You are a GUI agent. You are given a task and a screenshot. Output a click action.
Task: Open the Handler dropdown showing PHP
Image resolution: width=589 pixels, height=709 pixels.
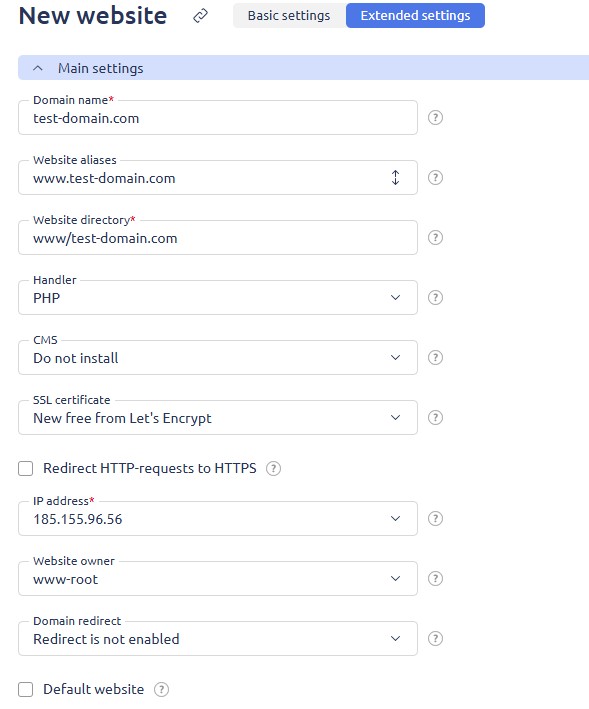coord(217,298)
